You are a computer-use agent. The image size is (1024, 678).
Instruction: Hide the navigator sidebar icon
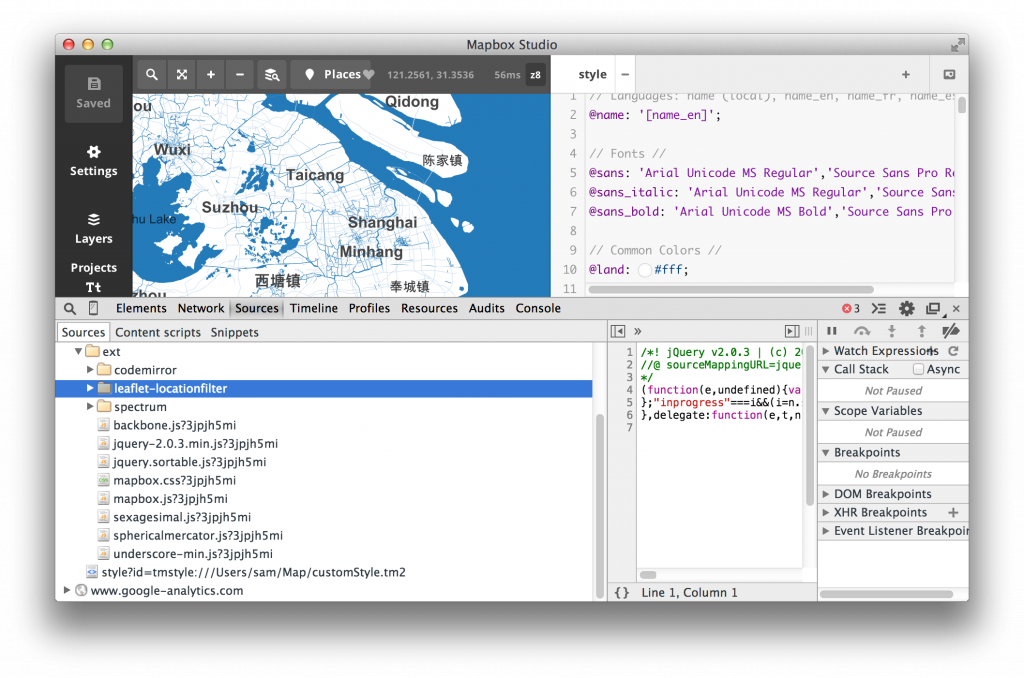pyautogui.click(x=618, y=331)
